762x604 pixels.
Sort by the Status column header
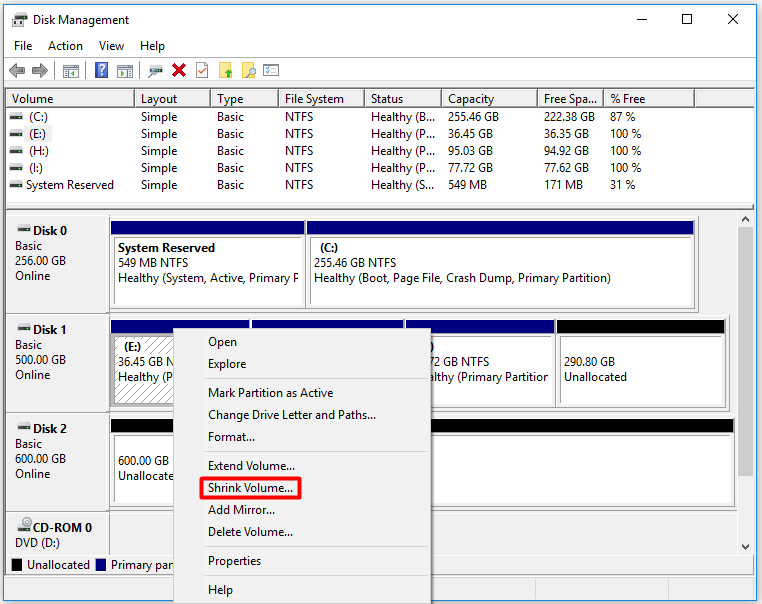403,99
